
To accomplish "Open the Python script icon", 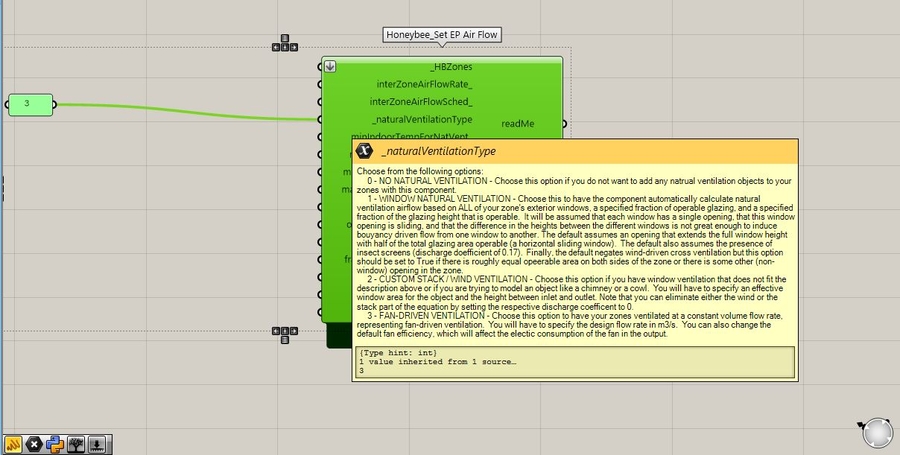I will coord(55,443).
